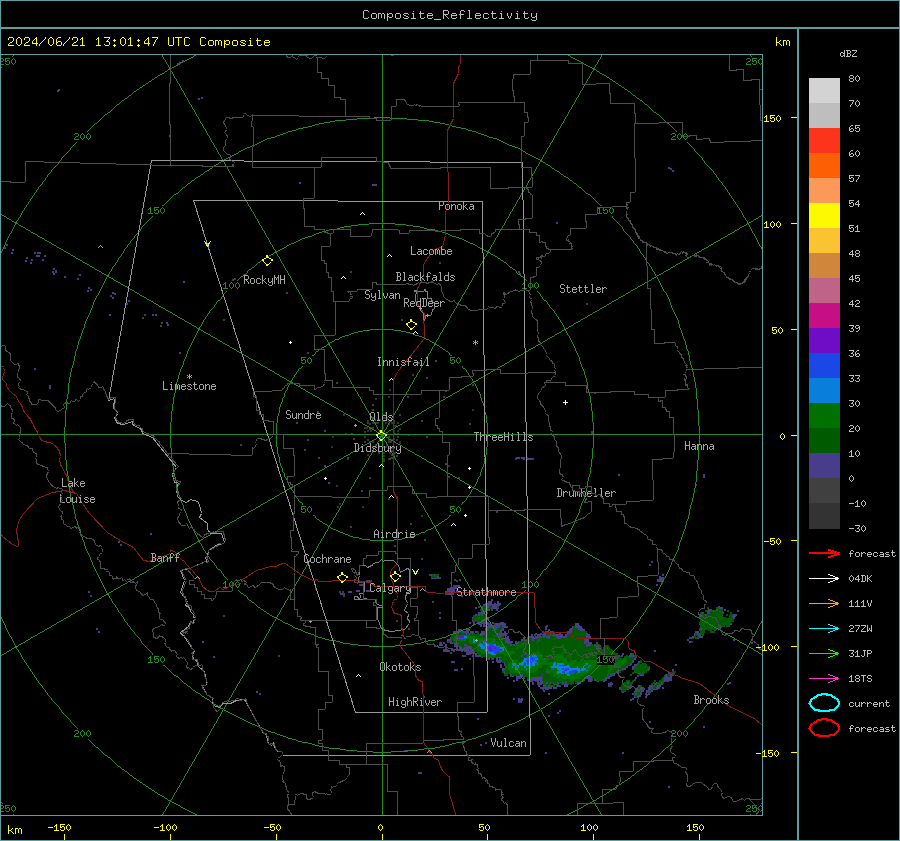Click the Okotoks label
900x841 pixels.
point(400,667)
